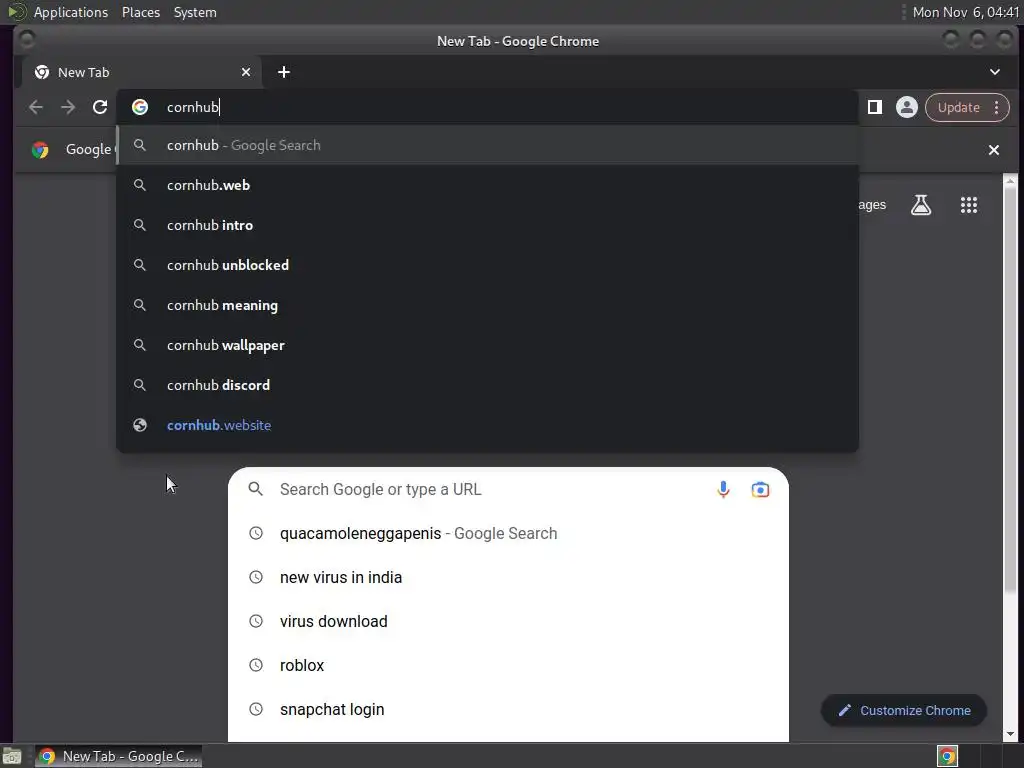Select 'new virus in india' history entry
This screenshot has width=1024, height=768.
pyautogui.click(x=508, y=577)
